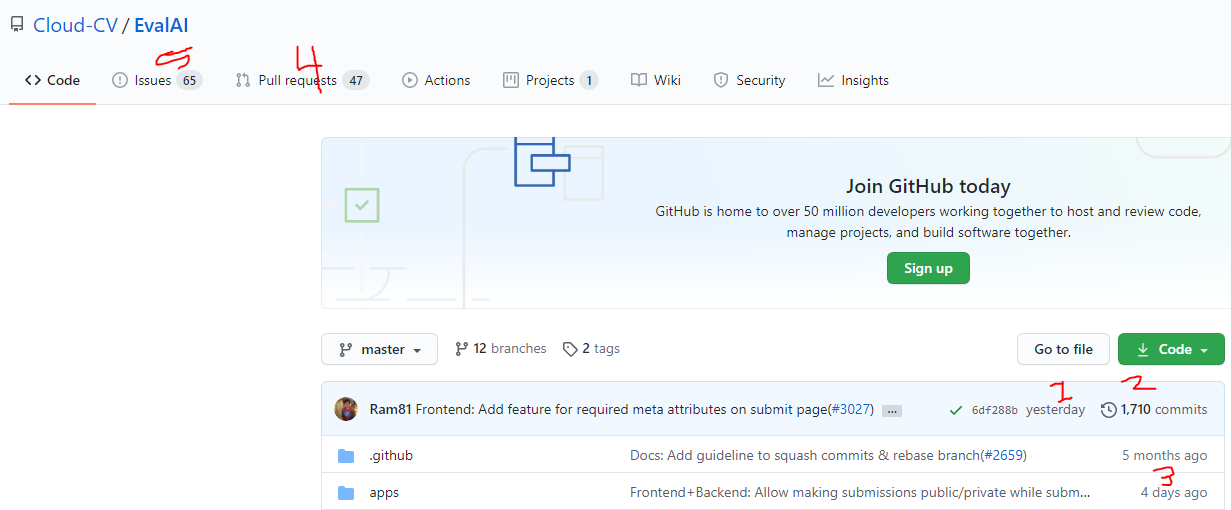Screen dimensions: 1231x510
Task: Click the green Sign up button
Action: [x=928, y=268]
